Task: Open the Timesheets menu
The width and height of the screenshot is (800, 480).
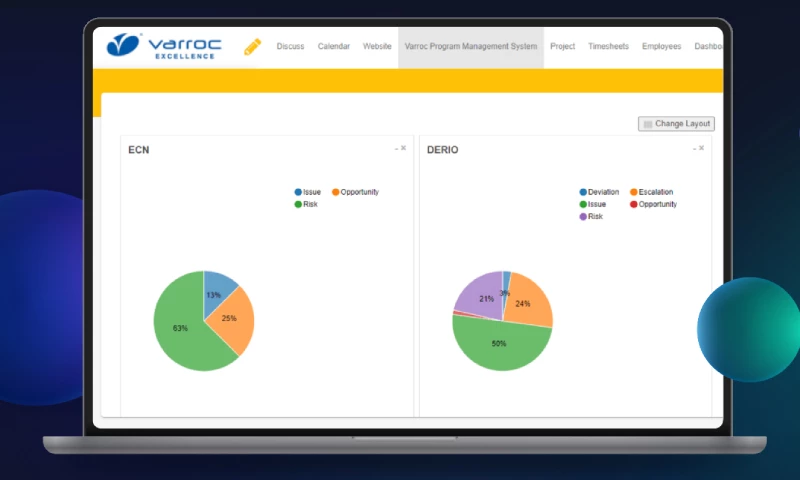Action: [x=608, y=46]
